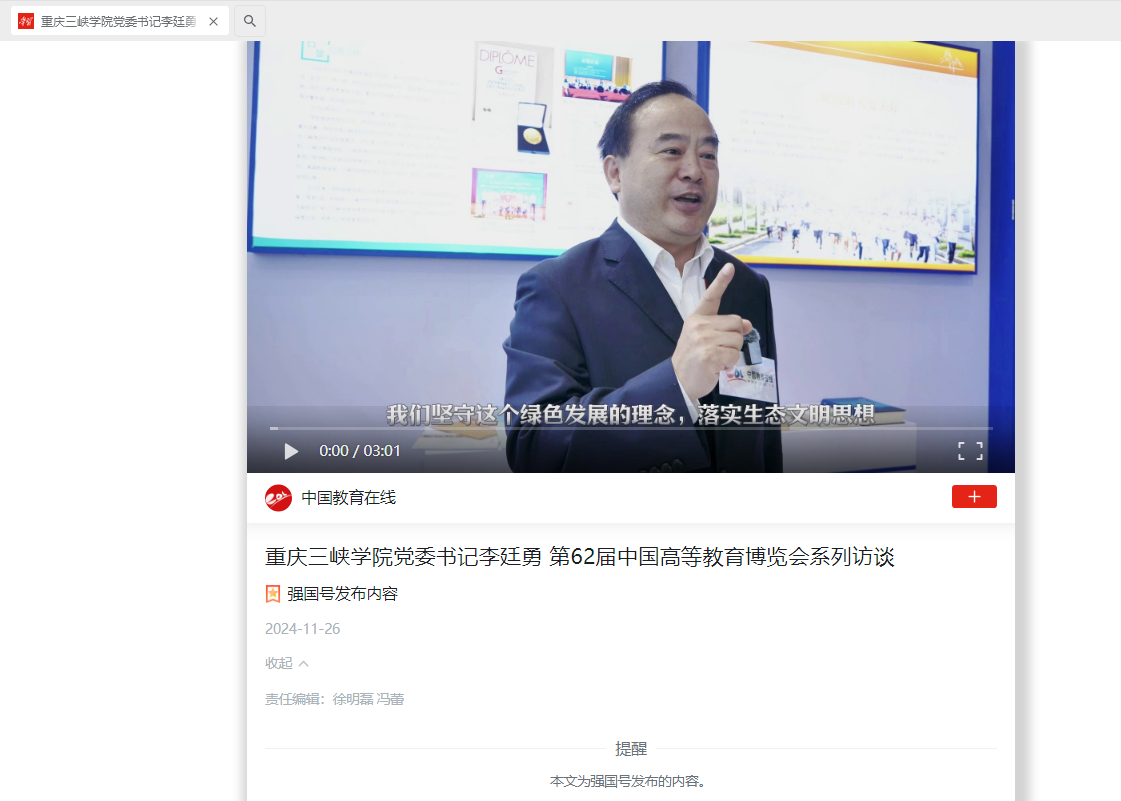
Task: Play the video
Action: pyautogui.click(x=291, y=451)
